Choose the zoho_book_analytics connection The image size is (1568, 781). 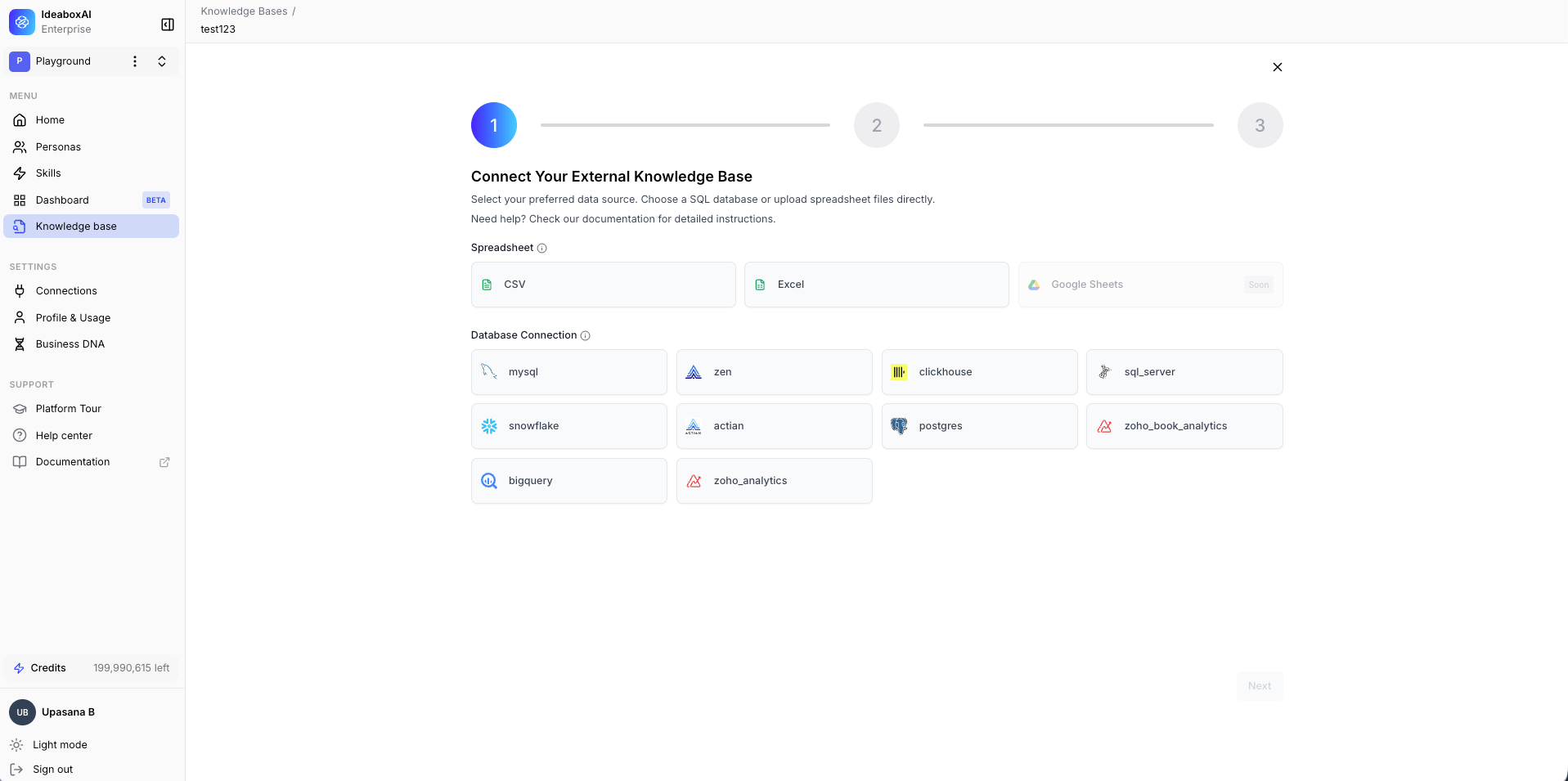[1184, 426]
